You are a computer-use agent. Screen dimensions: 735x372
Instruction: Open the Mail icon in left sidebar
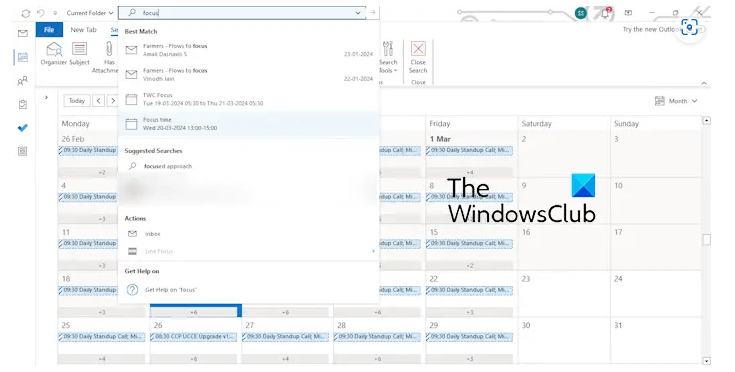point(22,33)
